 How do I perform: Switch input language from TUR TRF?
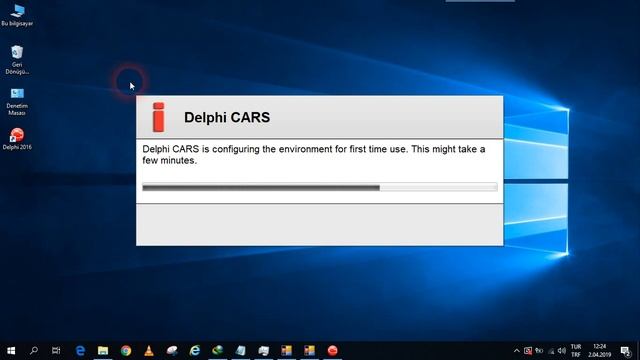[576, 351]
